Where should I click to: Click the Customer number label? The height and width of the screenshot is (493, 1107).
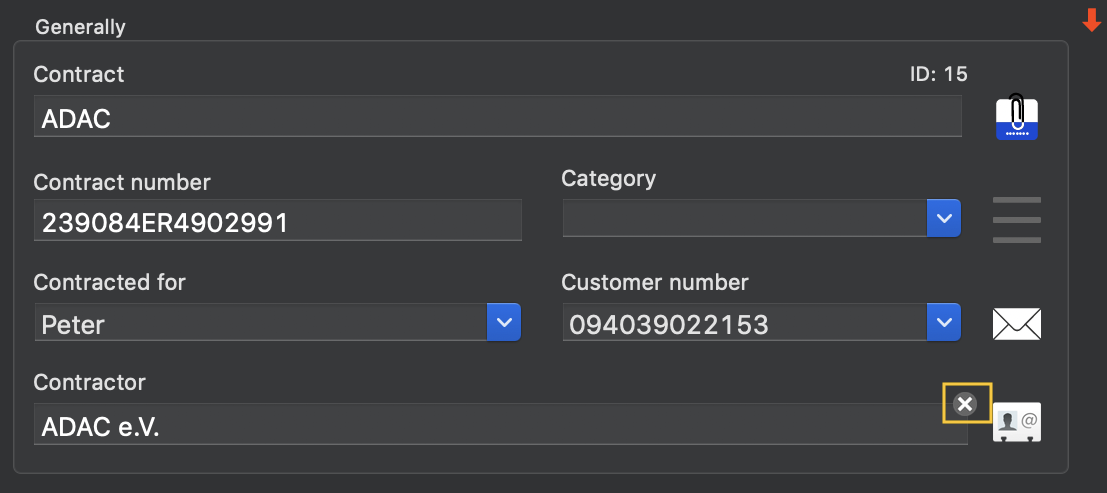pos(654,283)
